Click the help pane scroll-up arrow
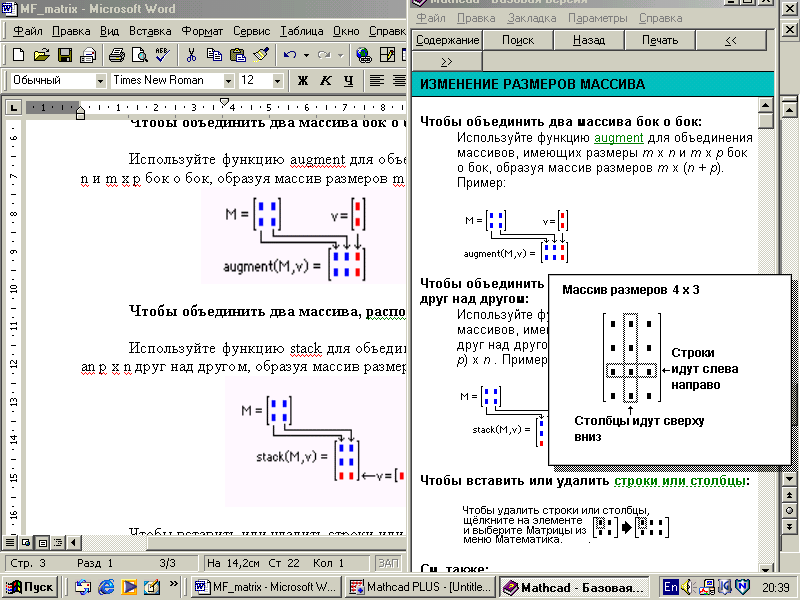This screenshot has height=600, width=800. (x=765, y=105)
